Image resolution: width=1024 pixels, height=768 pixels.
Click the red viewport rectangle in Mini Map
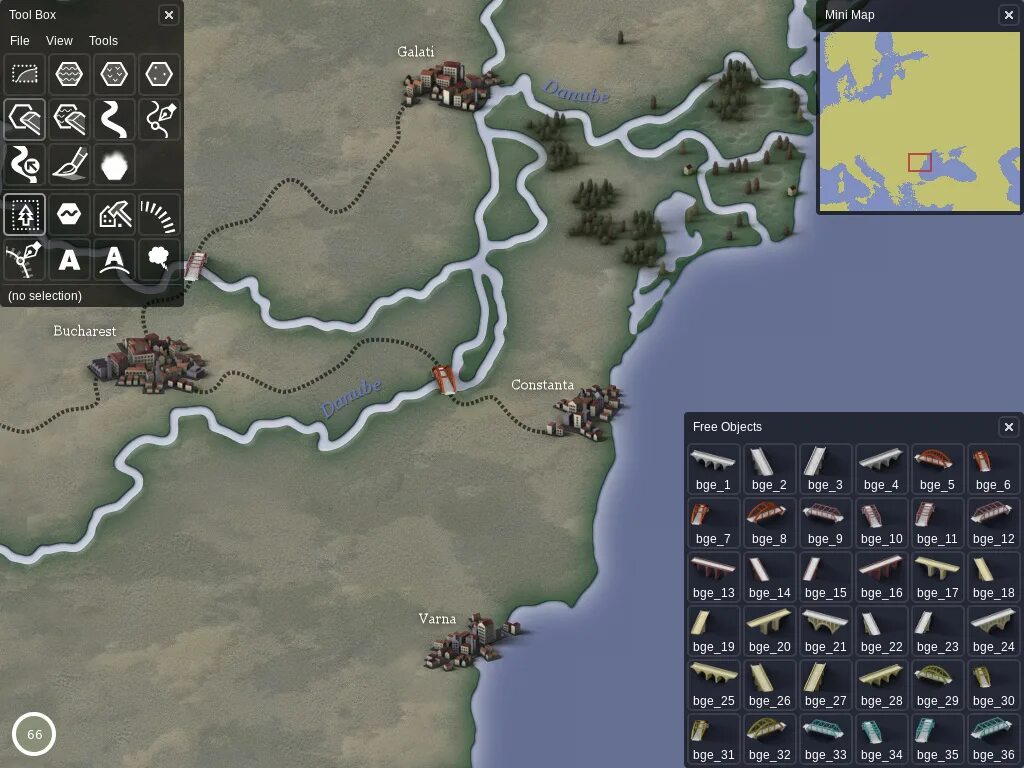[920, 163]
